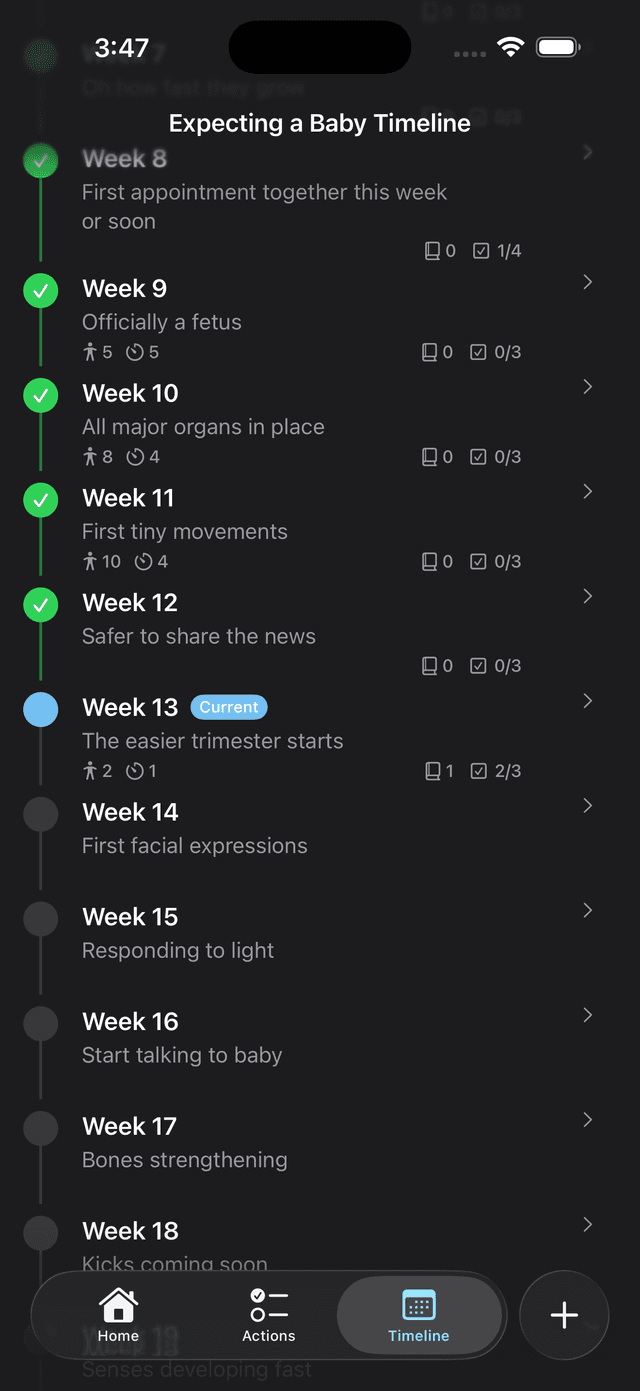Toggle the green checkmark circle on Week 8
This screenshot has width=640, height=1391.
coord(40,160)
